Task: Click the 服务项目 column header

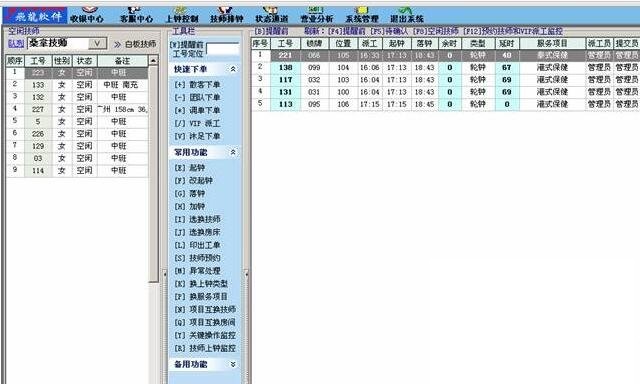Action: tap(552, 43)
